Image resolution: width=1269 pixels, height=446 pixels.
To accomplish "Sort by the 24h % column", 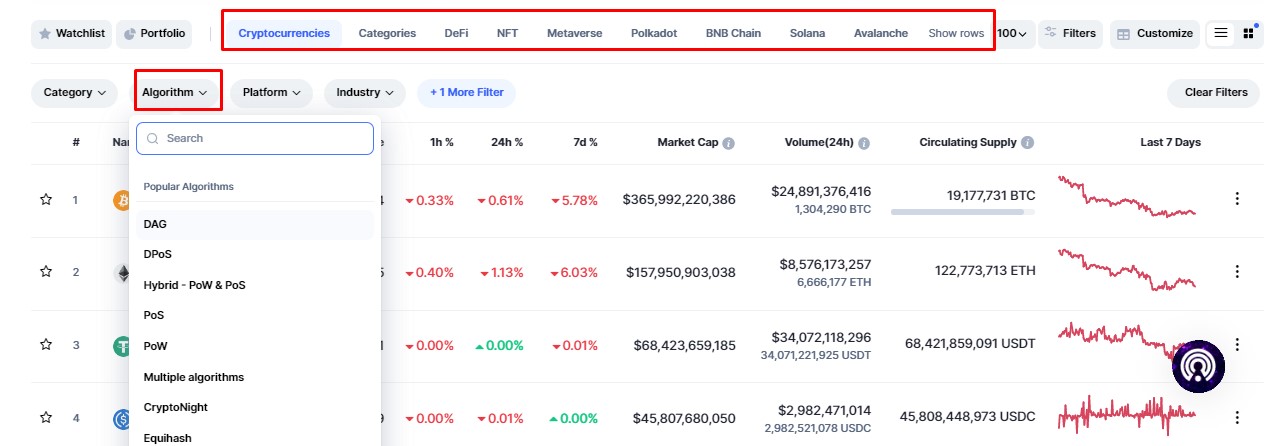I will pyautogui.click(x=507, y=143).
